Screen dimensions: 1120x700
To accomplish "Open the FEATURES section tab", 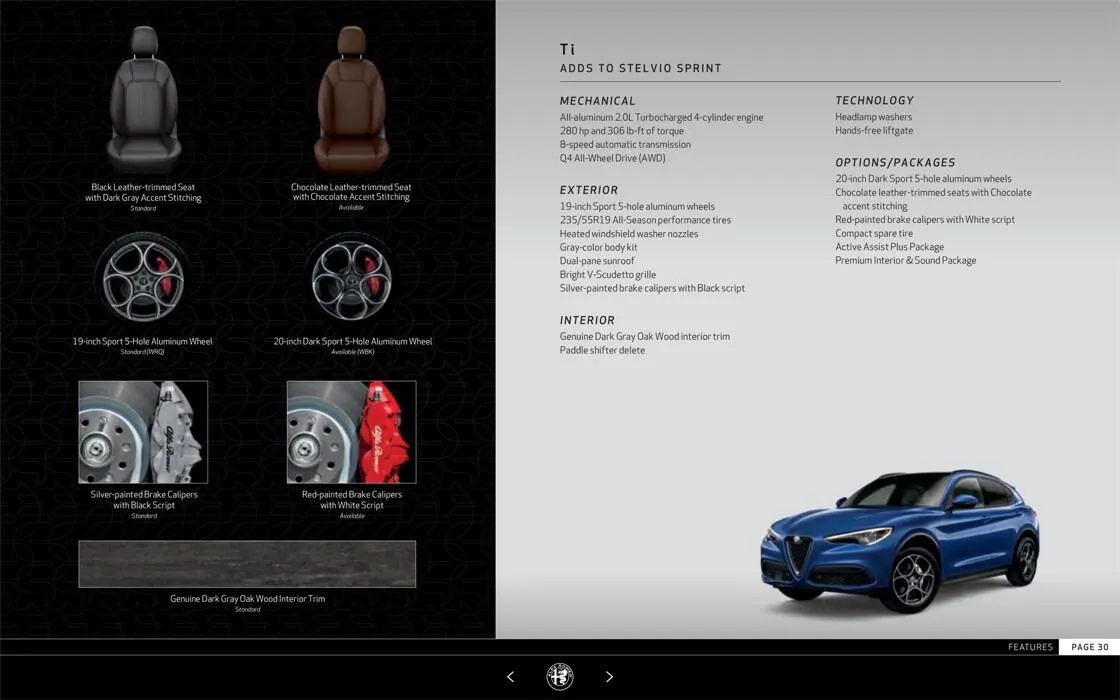I will coord(1030,647).
